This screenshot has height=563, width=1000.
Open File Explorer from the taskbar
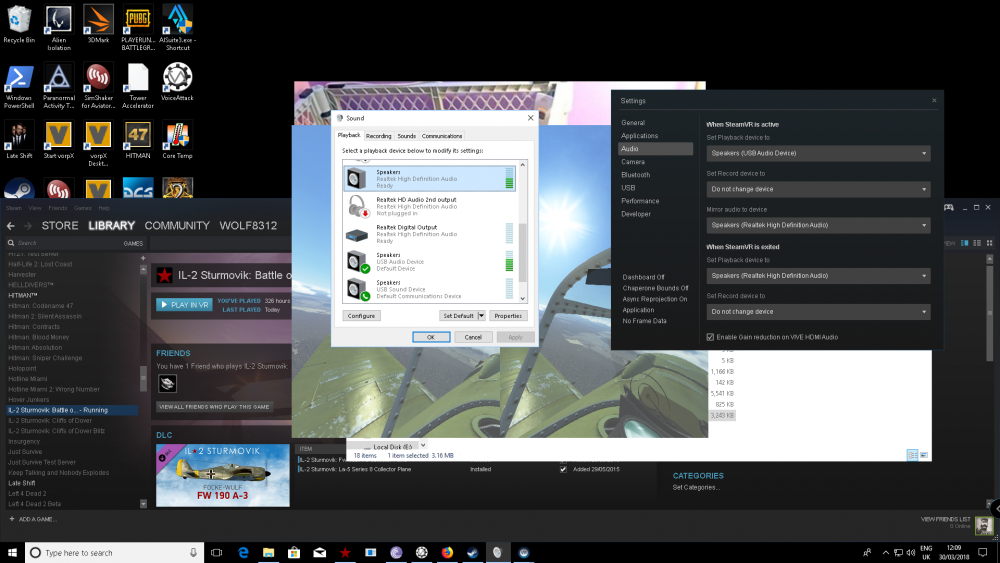pos(268,552)
